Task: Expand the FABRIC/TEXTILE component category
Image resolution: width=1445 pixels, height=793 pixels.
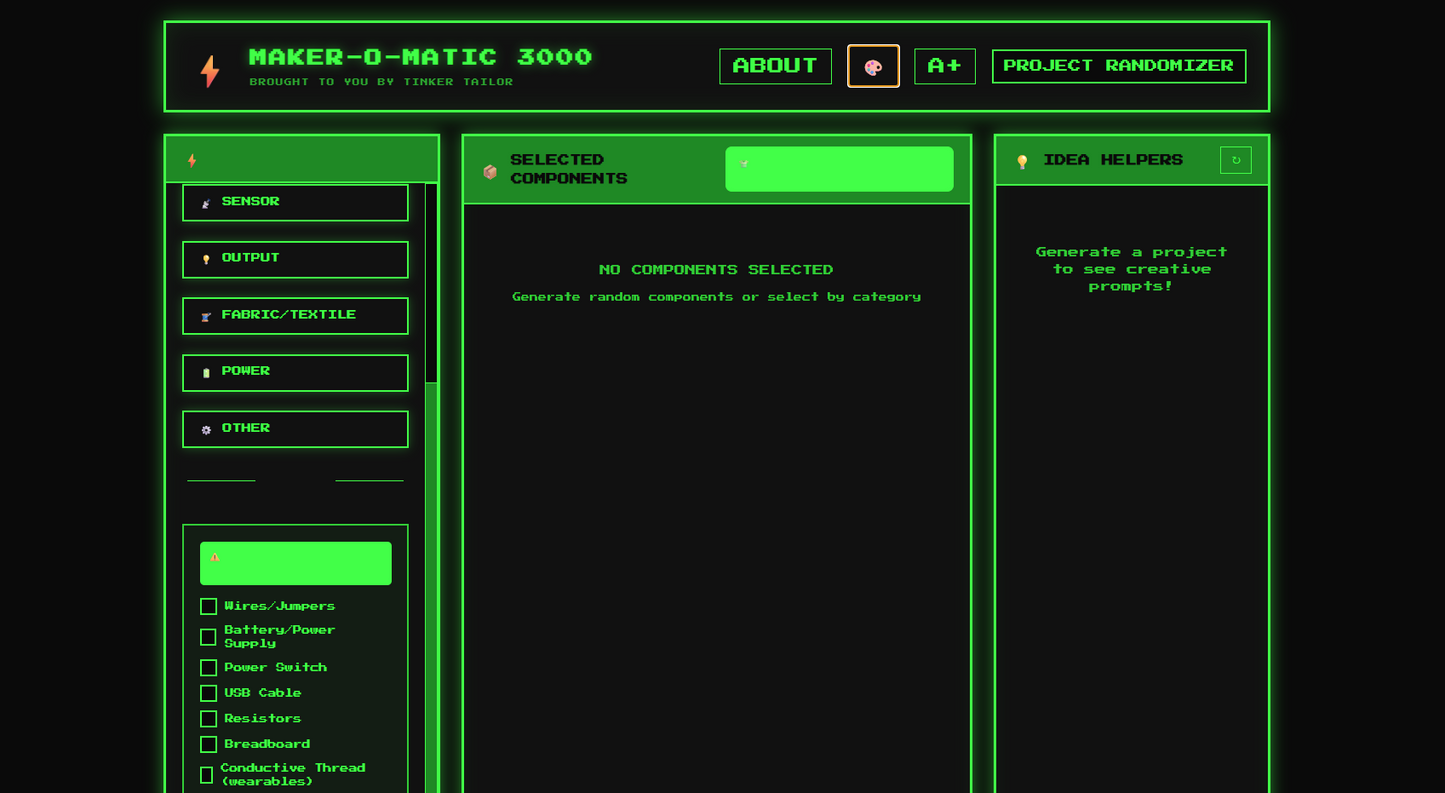Action: pos(295,316)
